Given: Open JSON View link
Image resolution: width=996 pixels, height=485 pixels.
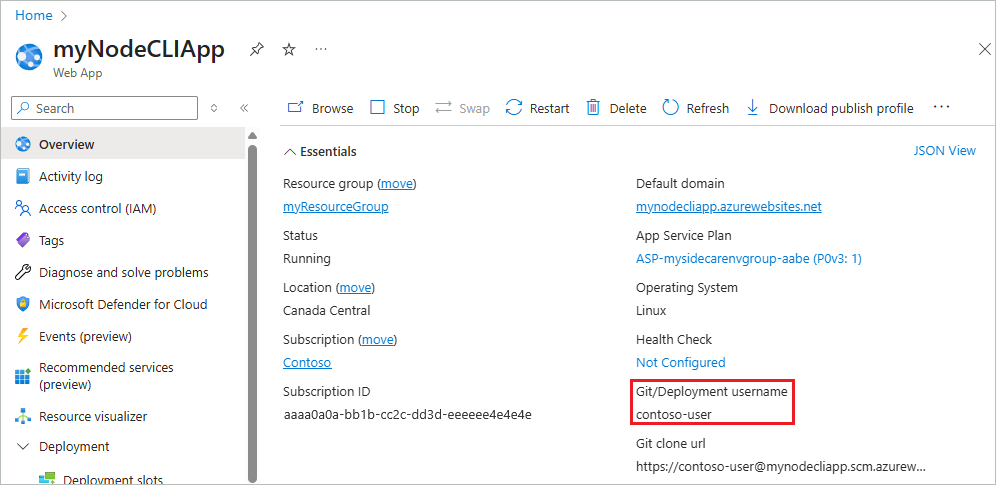Looking at the screenshot, I should point(945,150).
